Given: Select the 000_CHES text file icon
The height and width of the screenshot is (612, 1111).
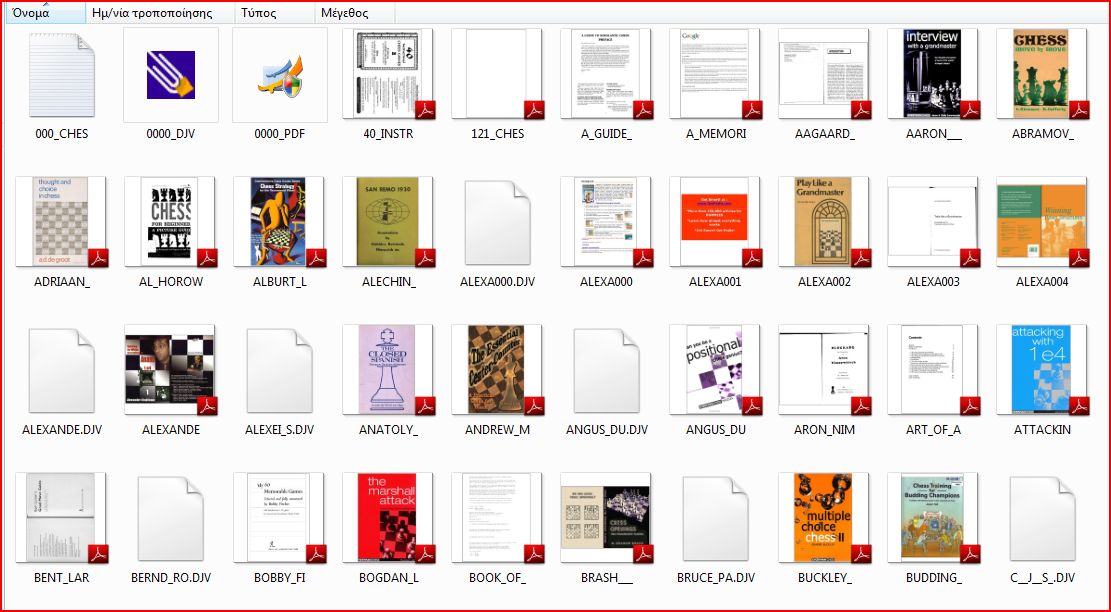Looking at the screenshot, I should coord(62,75).
